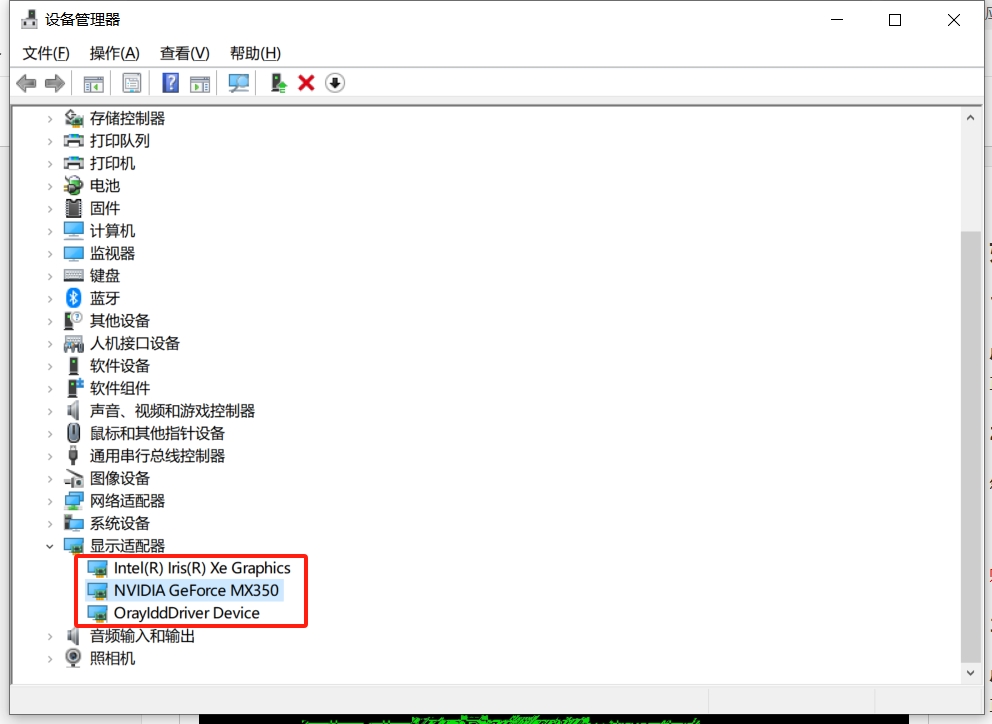
Task: Expand the 声音、视频和游戏控制器 category
Action: pos(50,411)
